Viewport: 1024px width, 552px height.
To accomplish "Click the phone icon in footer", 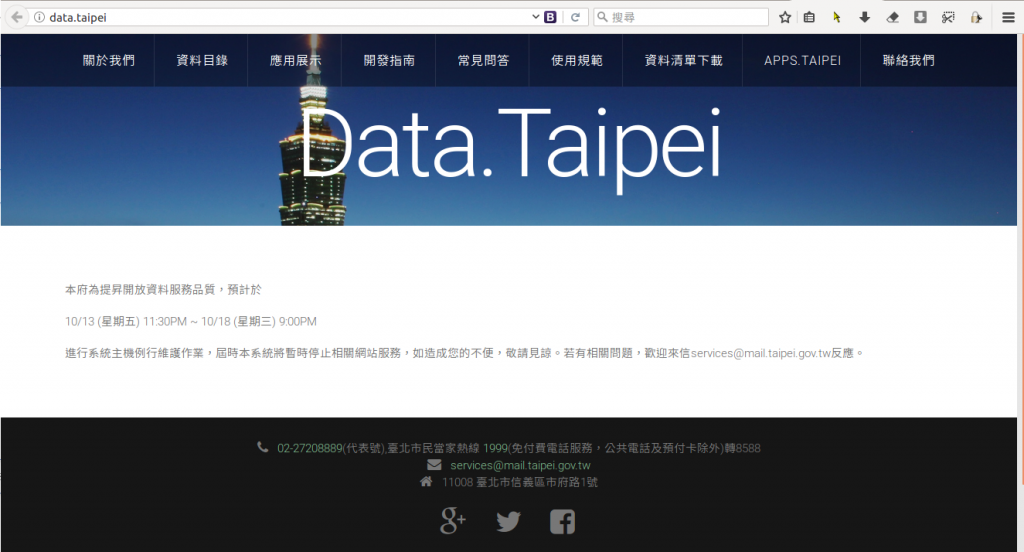I will coord(263,447).
